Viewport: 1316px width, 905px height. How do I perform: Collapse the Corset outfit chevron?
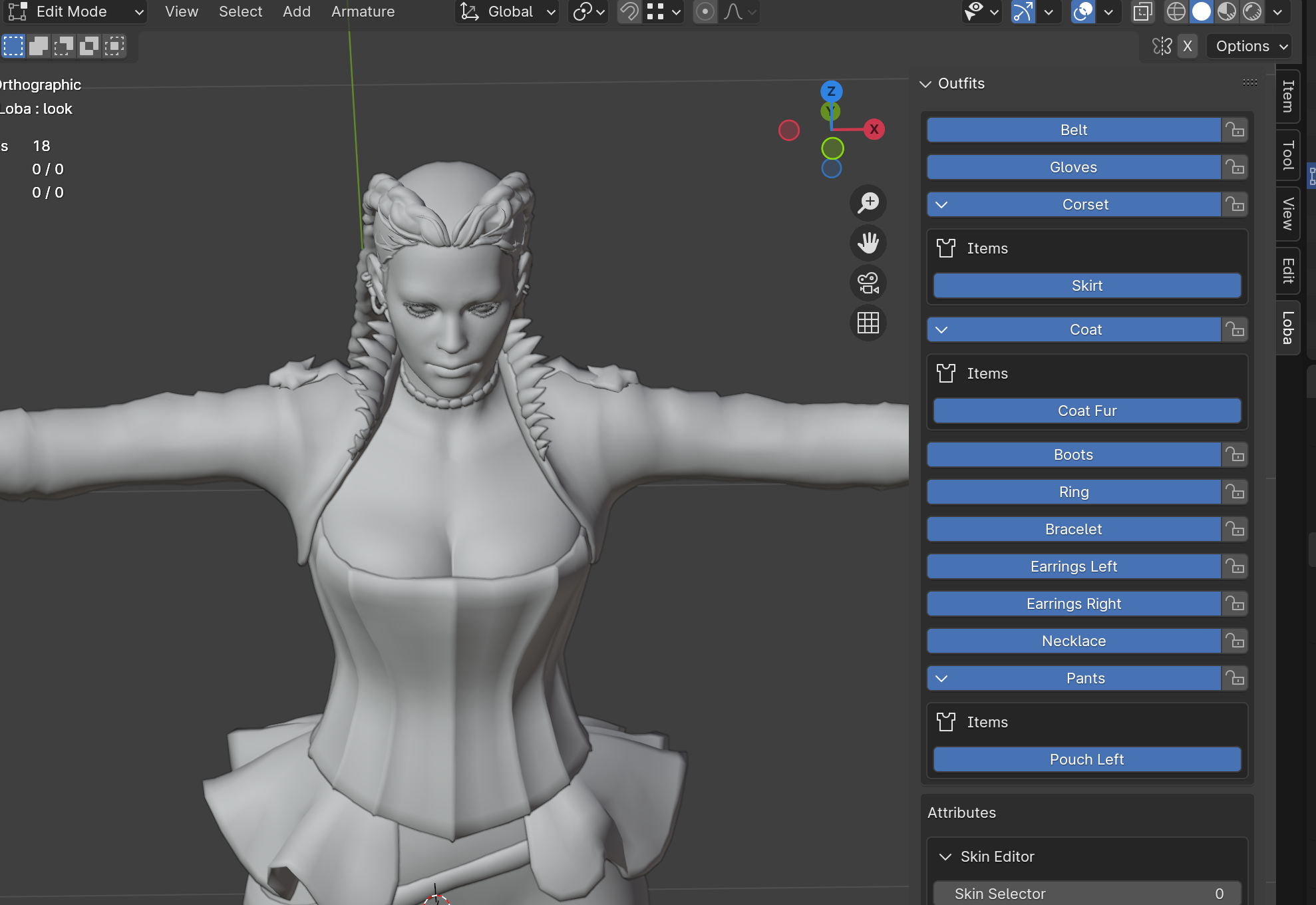coord(941,204)
